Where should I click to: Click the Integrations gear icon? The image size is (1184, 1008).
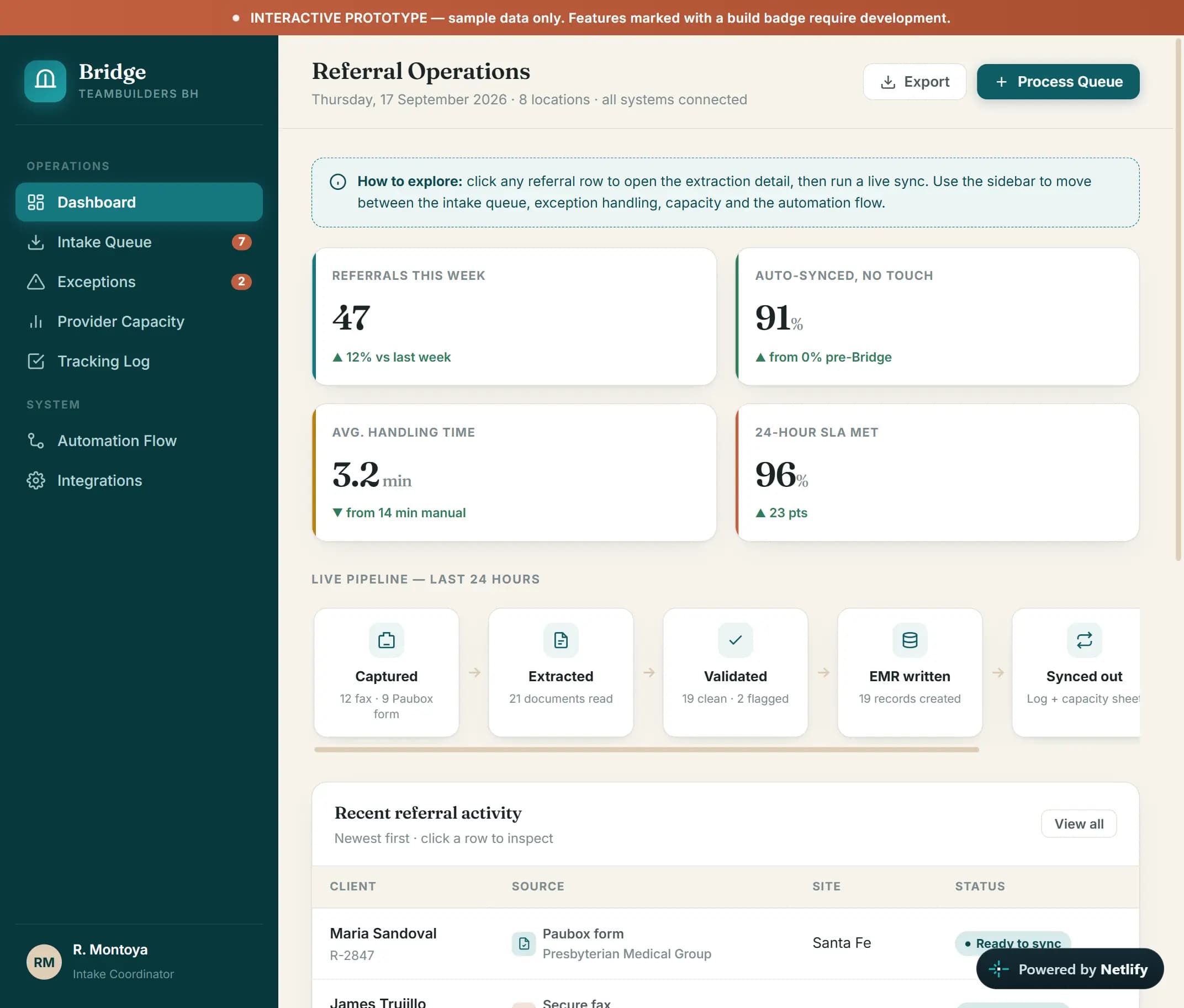(36, 480)
